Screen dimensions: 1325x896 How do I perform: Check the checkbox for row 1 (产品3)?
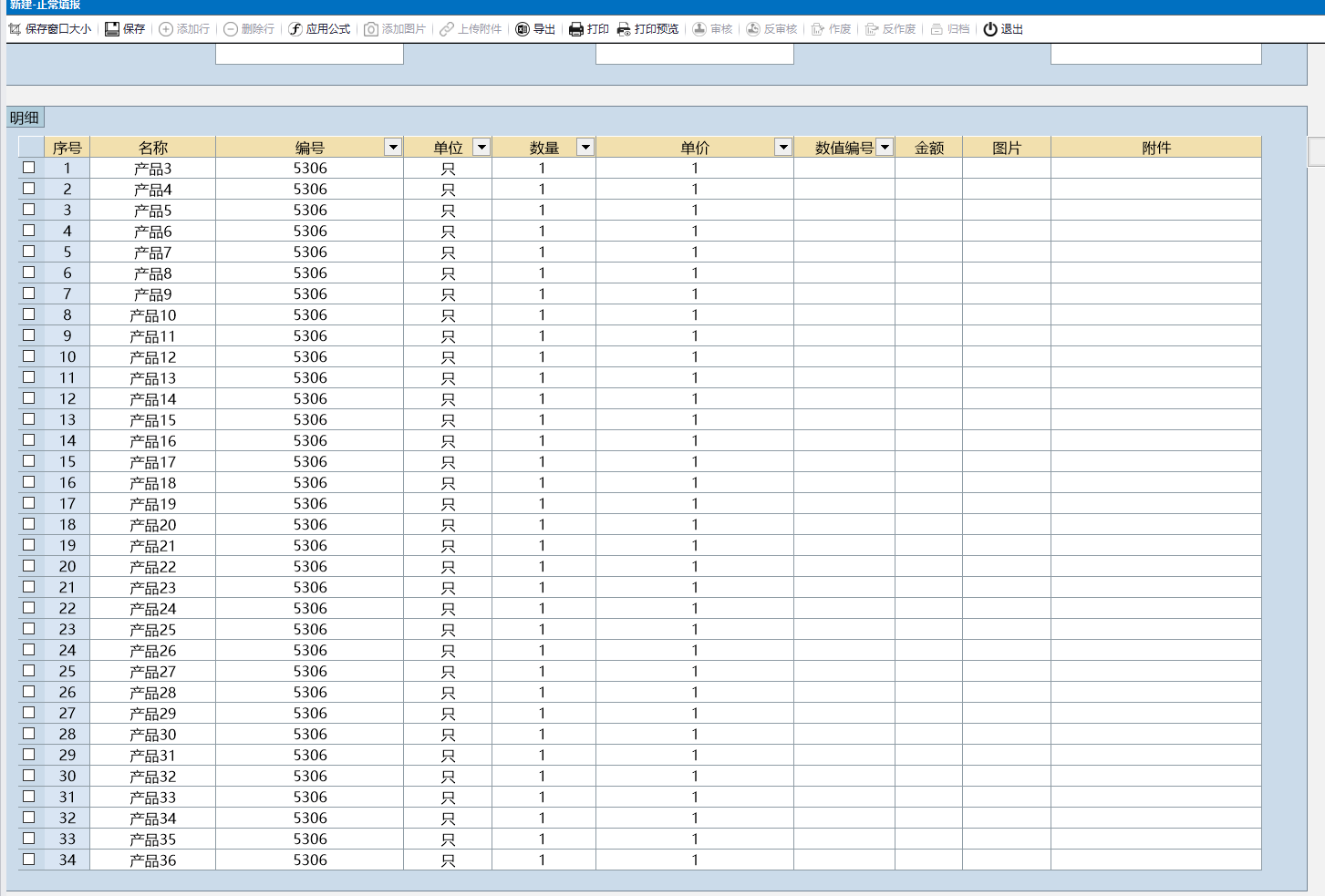click(x=29, y=168)
